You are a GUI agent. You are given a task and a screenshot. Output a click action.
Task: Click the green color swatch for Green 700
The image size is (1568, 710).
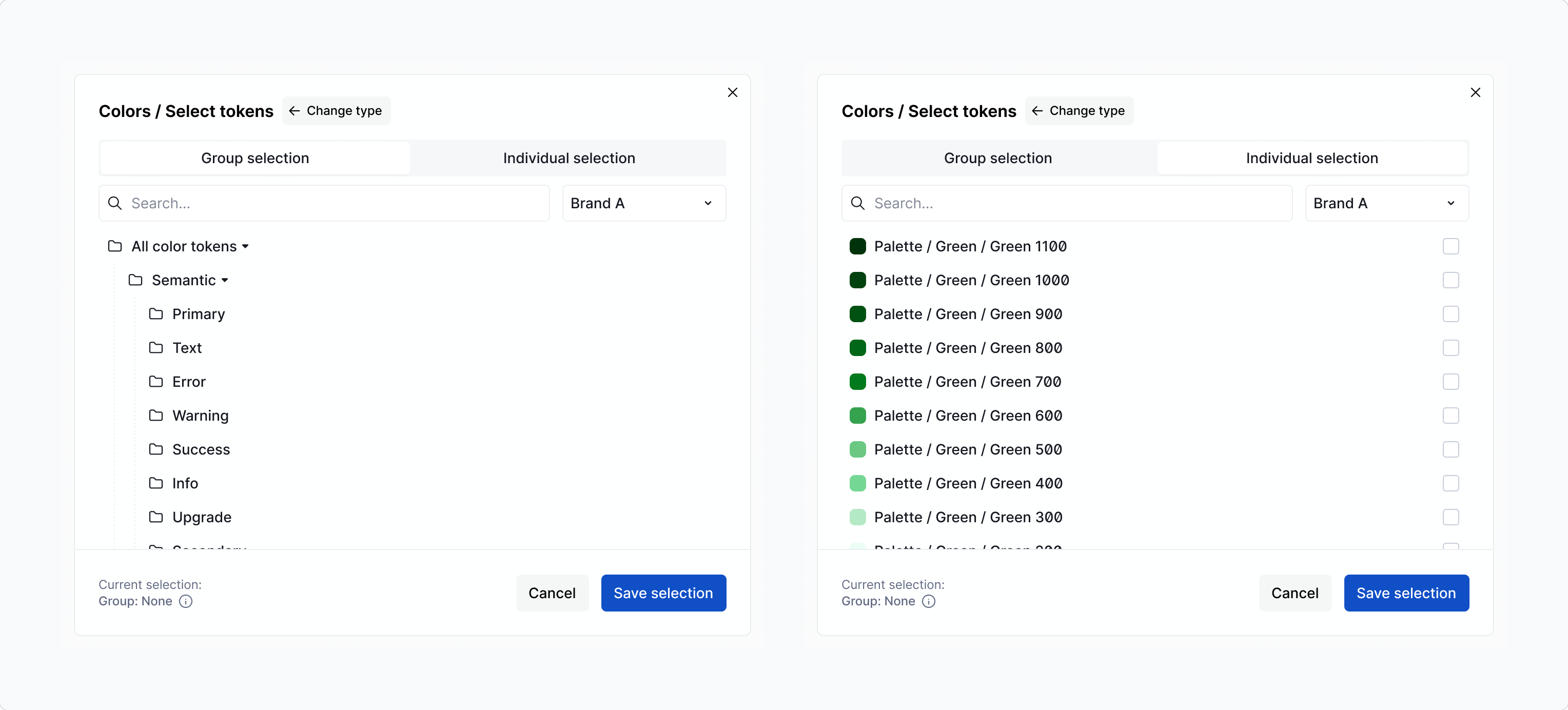click(858, 382)
